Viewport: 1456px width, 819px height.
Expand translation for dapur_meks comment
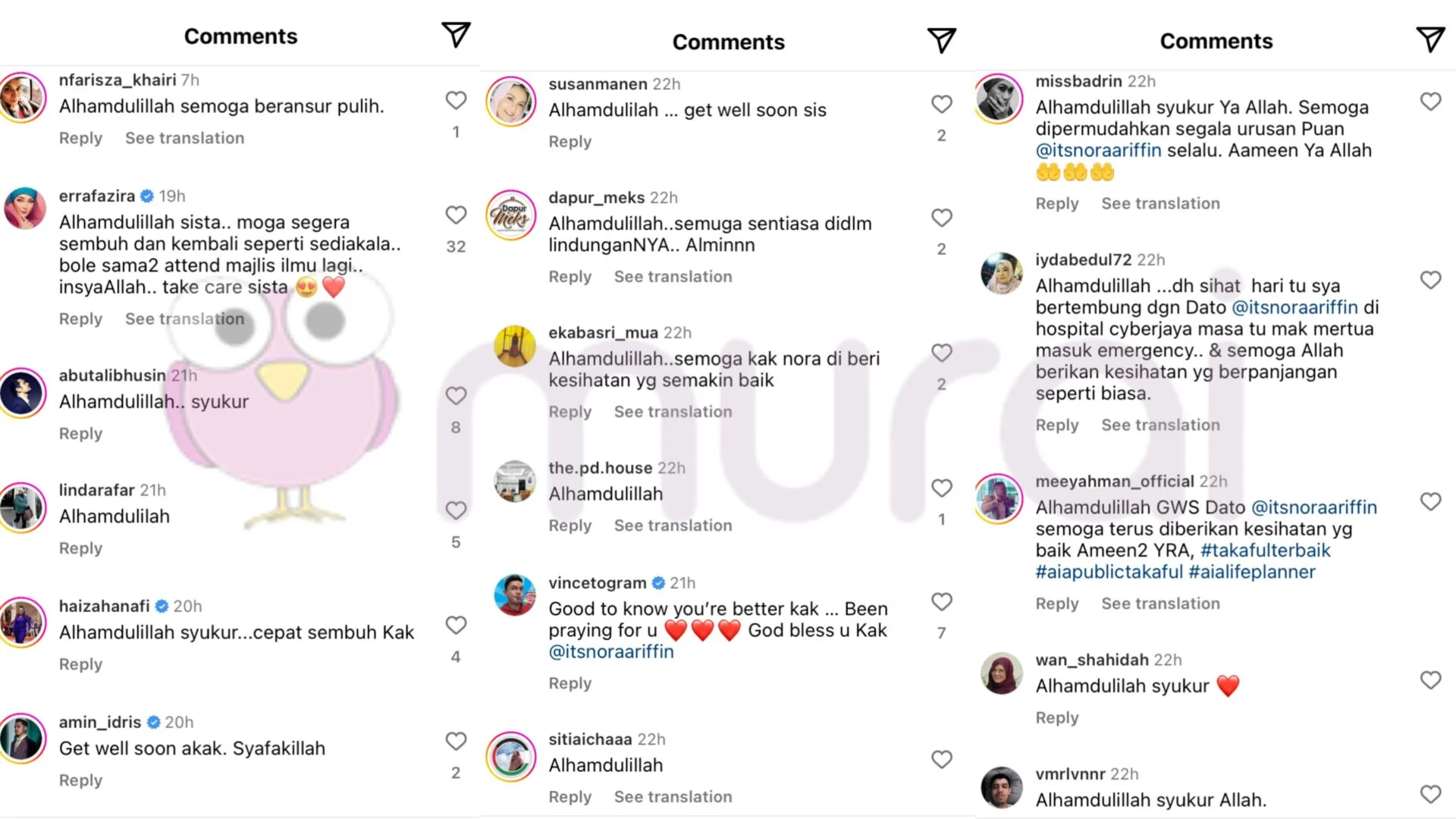pyautogui.click(x=673, y=277)
